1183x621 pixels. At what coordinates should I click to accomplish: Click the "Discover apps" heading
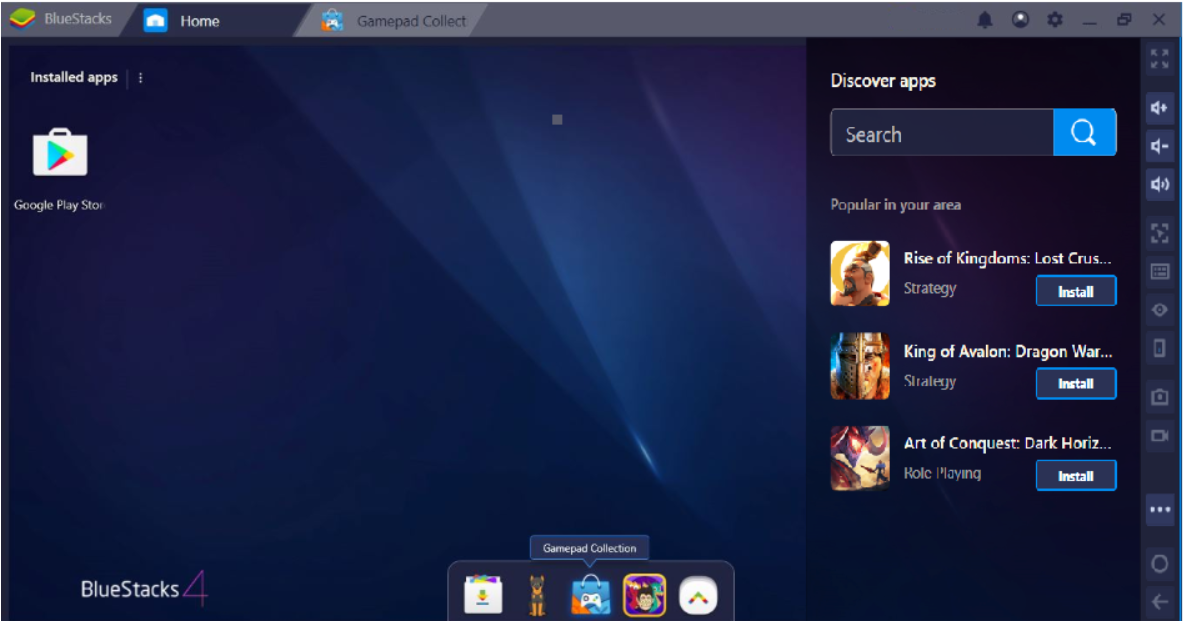pos(883,81)
